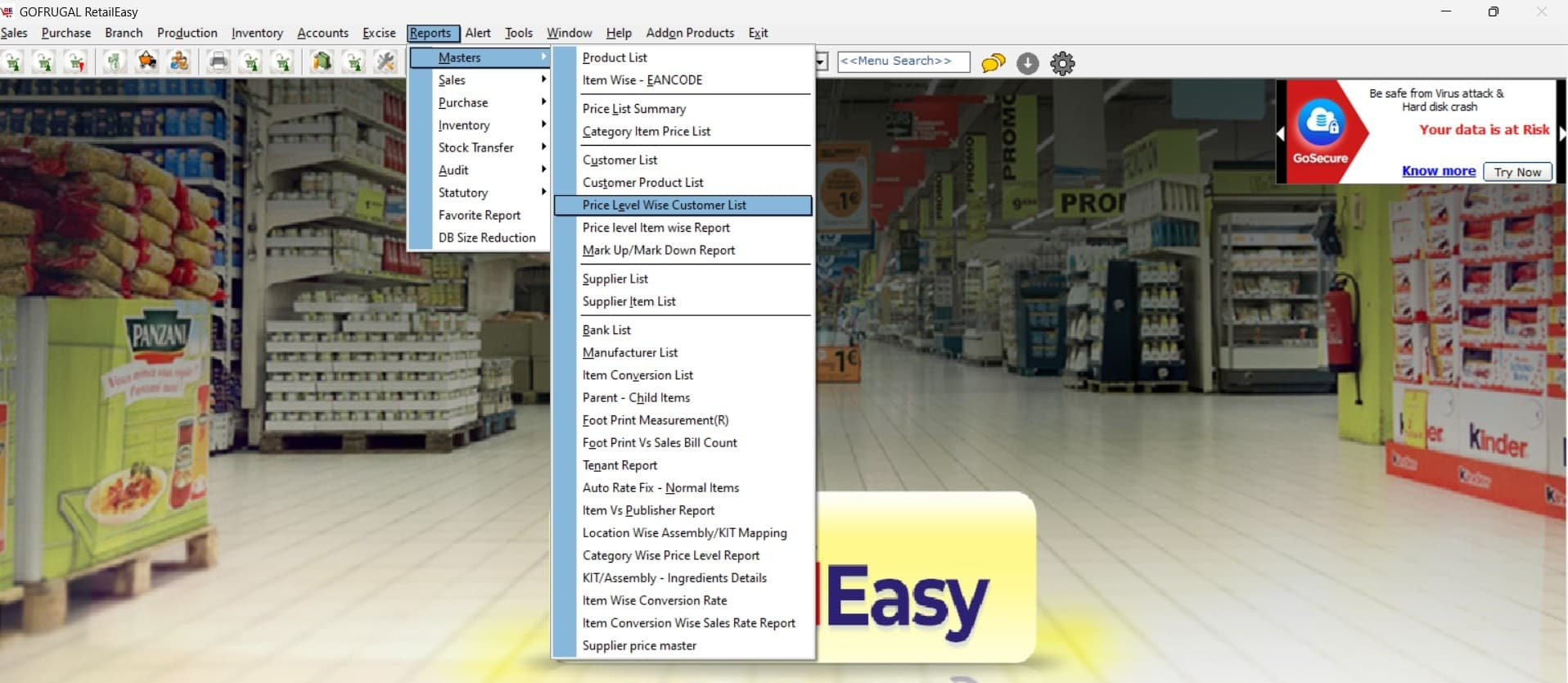Viewport: 1568px width, 683px height.
Task: Open Price level Item wise Report
Action: [x=683, y=228]
